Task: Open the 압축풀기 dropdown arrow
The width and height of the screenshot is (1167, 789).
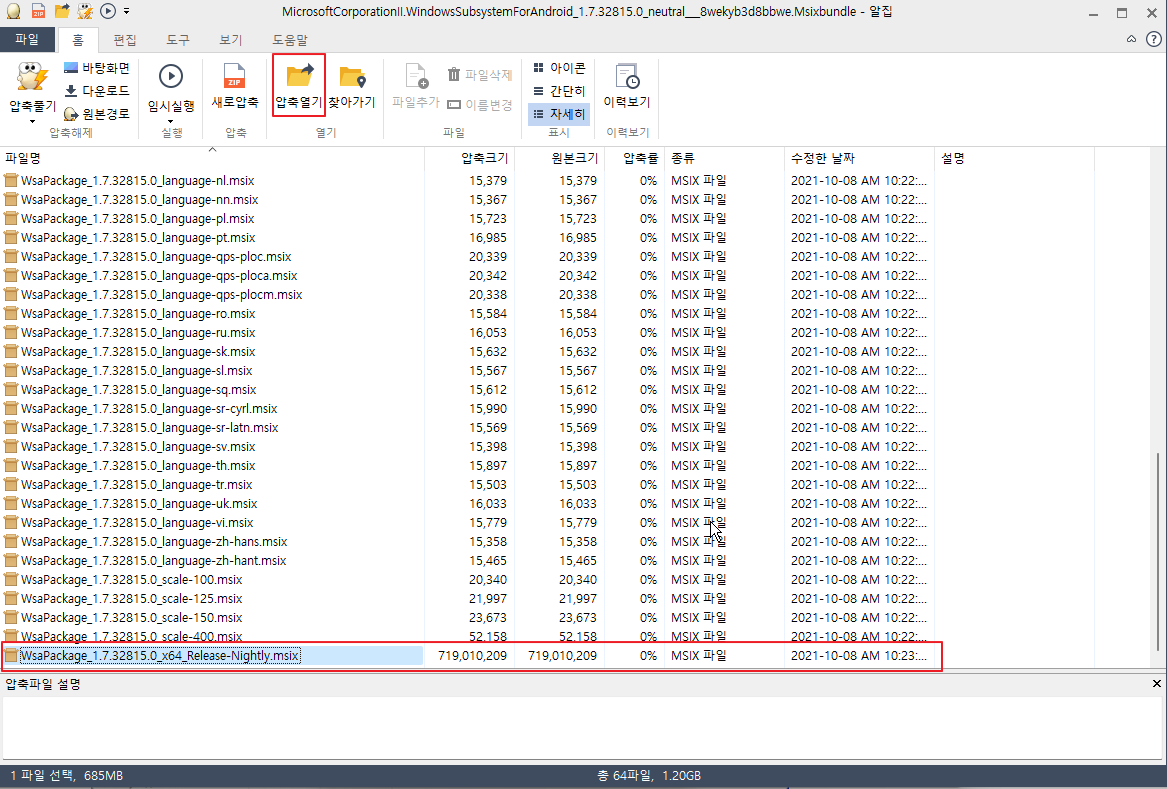Action: click(x=32, y=121)
